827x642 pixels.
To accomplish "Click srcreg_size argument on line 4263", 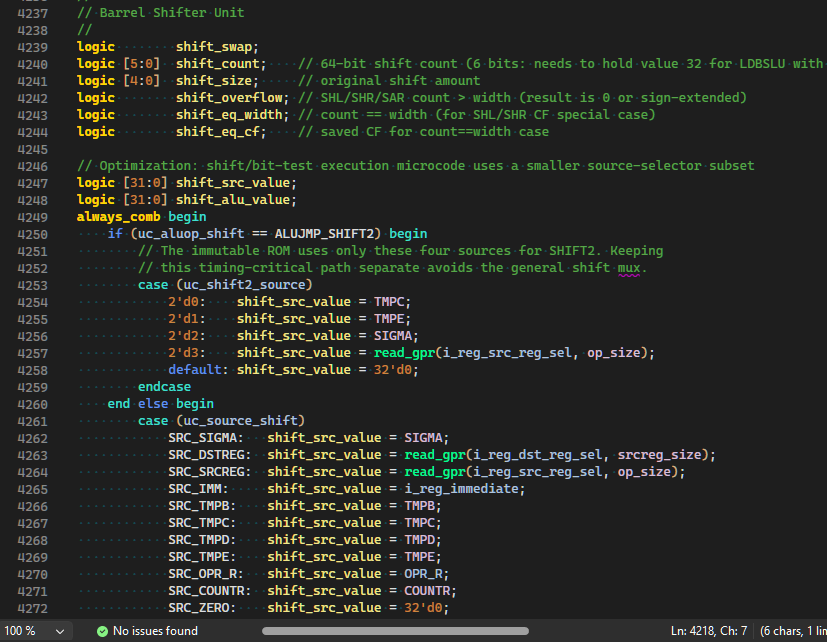I will pyautogui.click(x=659, y=455).
